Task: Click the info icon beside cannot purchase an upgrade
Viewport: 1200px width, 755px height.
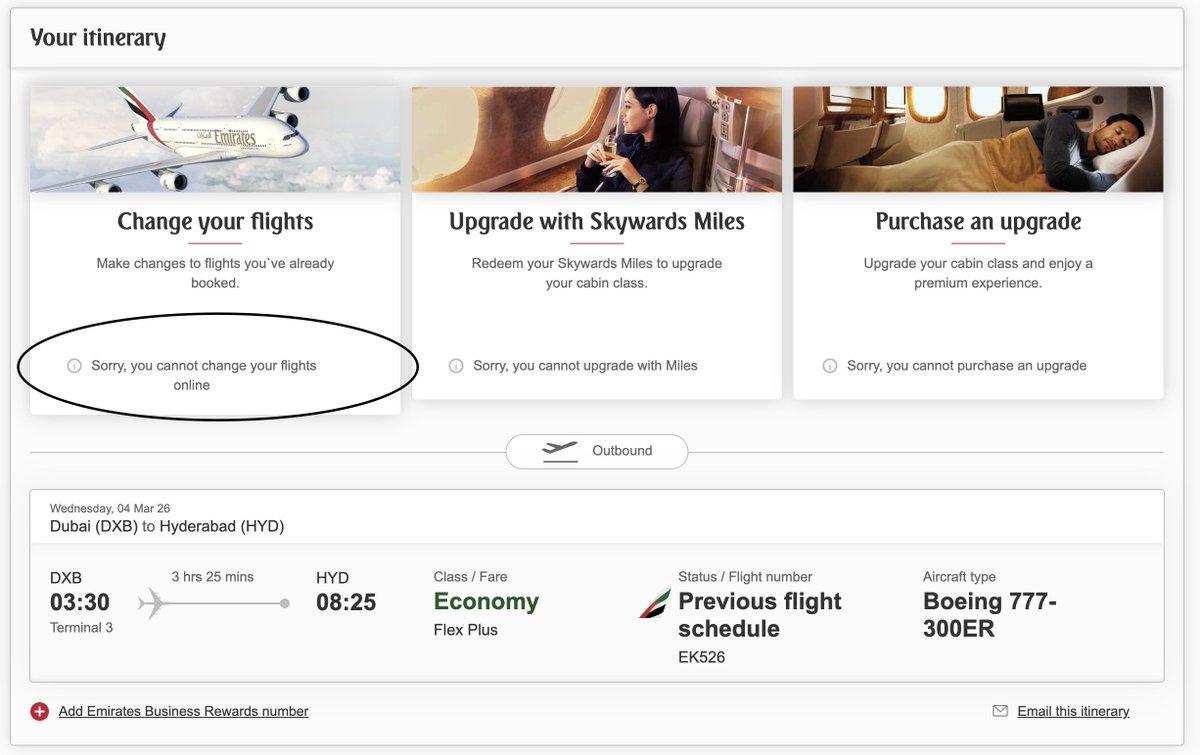Action: coord(829,366)
